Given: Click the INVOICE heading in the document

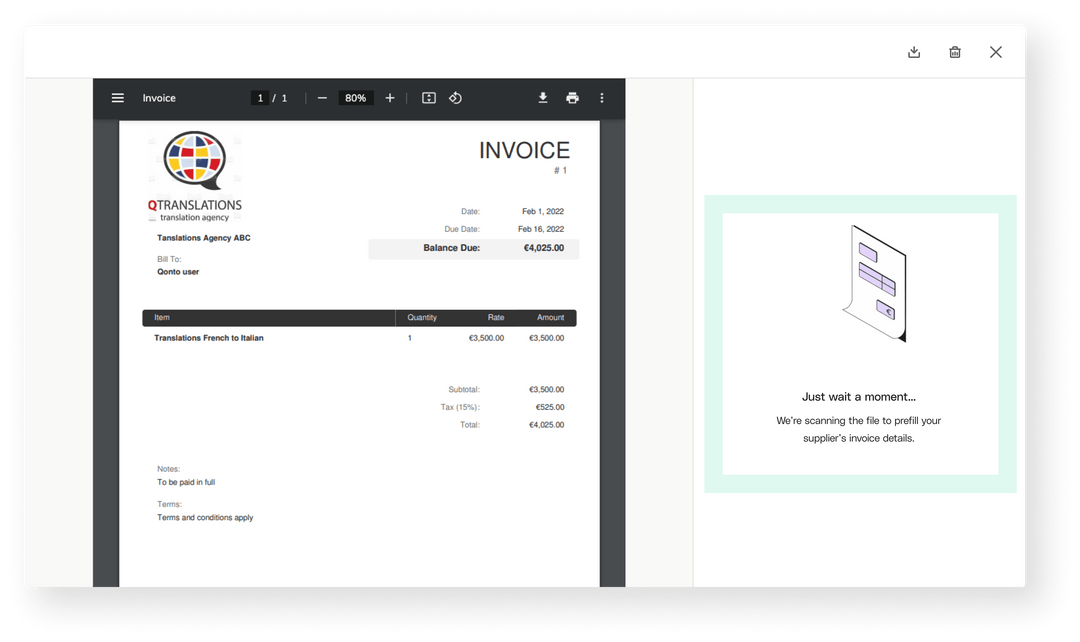Looking at the screenshot, I should click(524, 151).
